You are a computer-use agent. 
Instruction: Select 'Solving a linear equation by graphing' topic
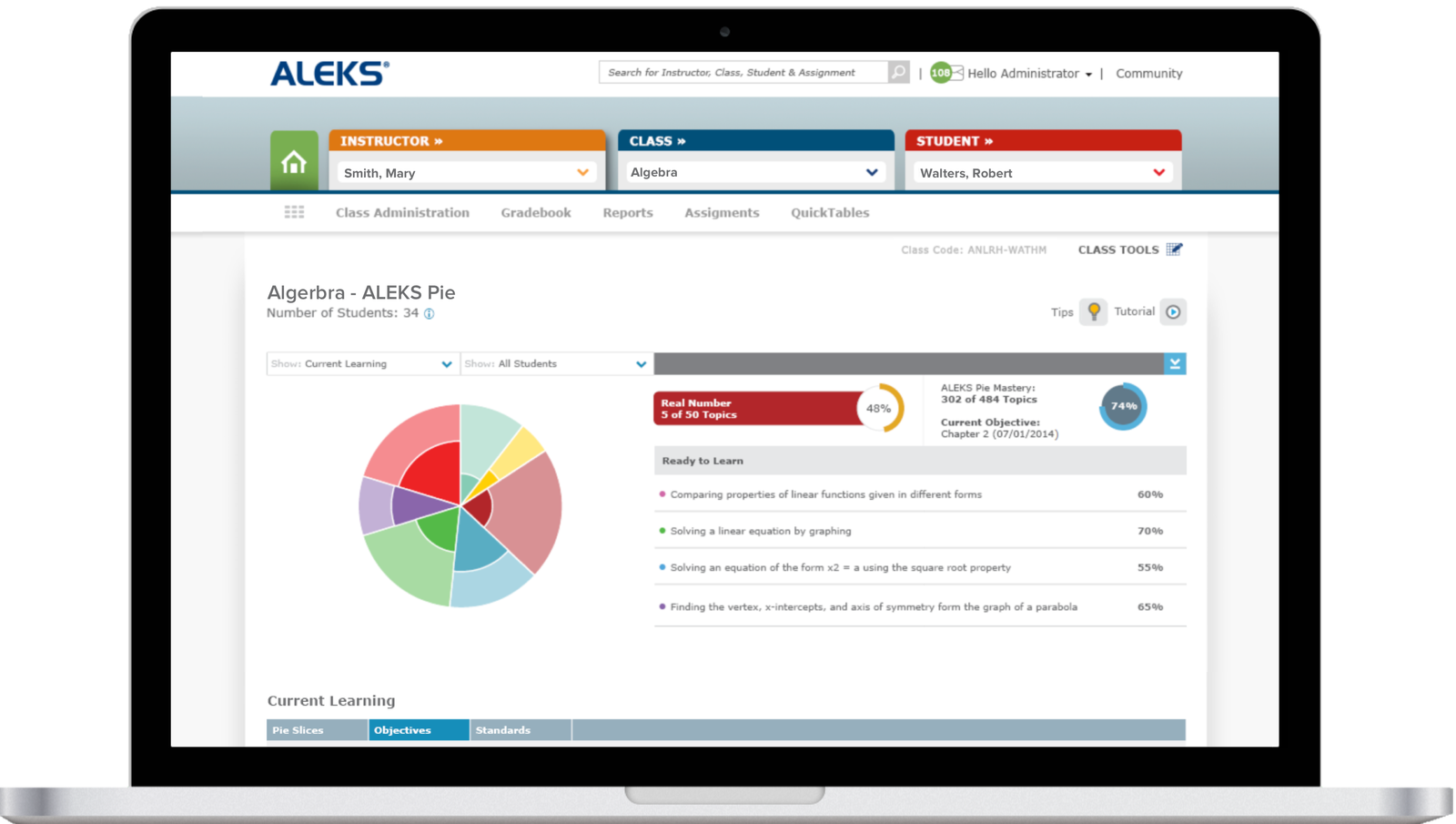click(761, 531)
